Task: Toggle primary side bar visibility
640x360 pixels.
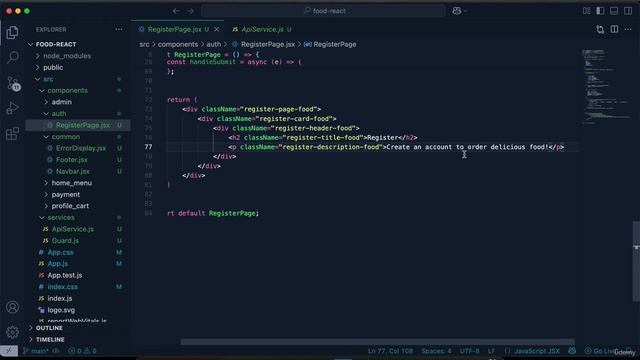Action: [x=600, y=11]
